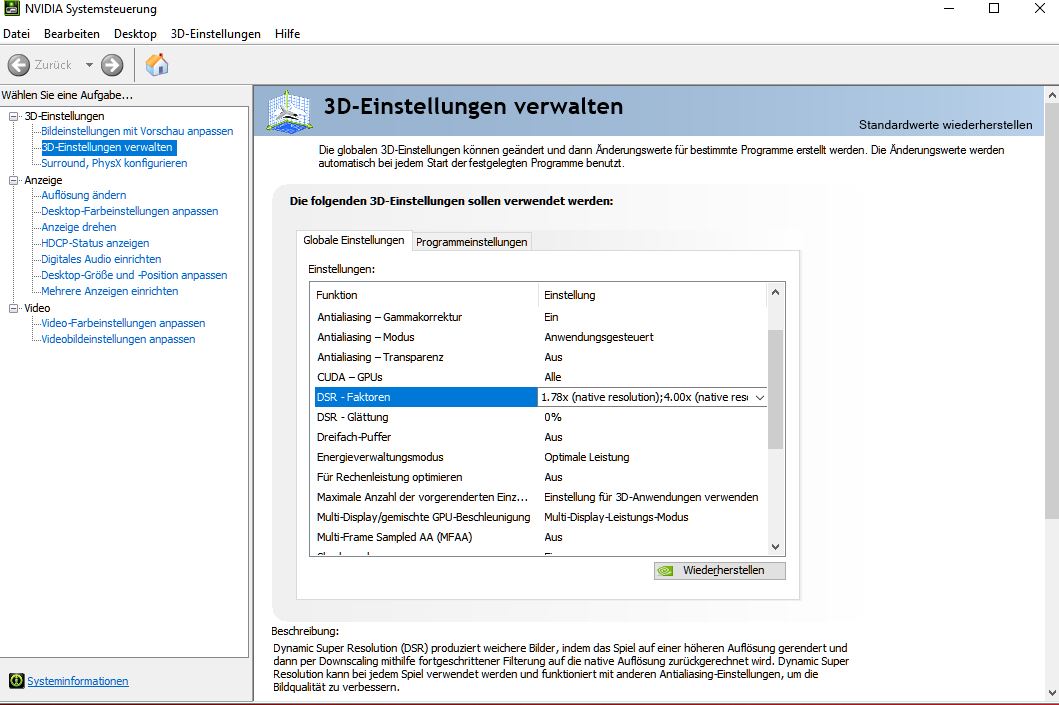1059x705 pixels.
Task: Click the Einstellung column header
Action: pos(653,295)
